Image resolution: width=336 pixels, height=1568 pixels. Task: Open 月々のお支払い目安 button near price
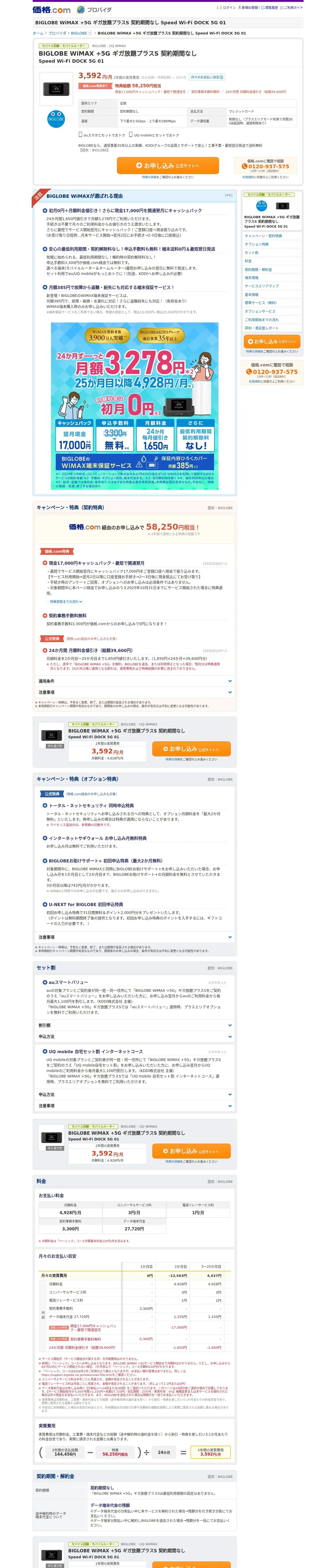pos(207,77)
